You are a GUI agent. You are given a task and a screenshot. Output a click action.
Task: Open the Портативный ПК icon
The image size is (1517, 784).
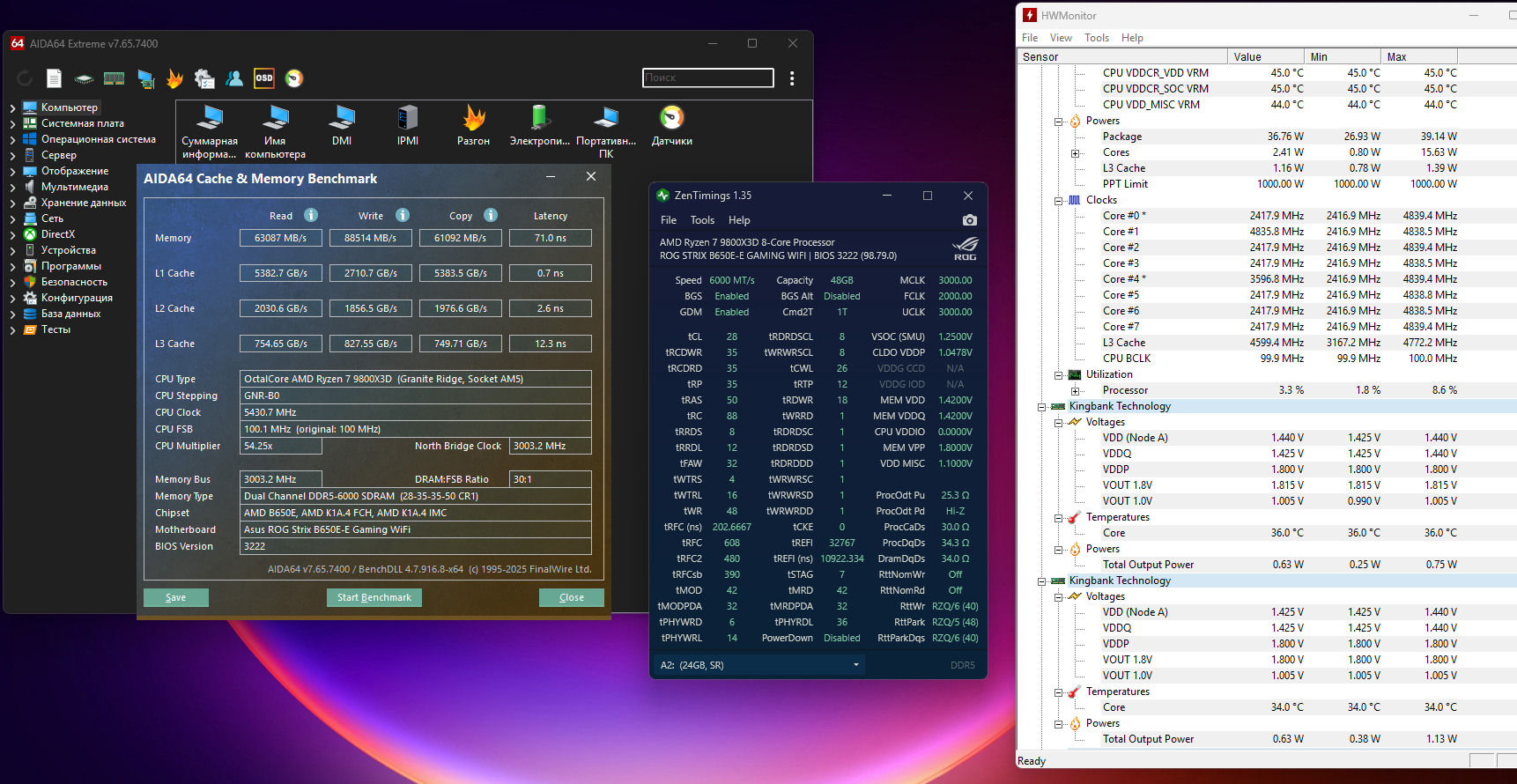click(x=606, y=132)
